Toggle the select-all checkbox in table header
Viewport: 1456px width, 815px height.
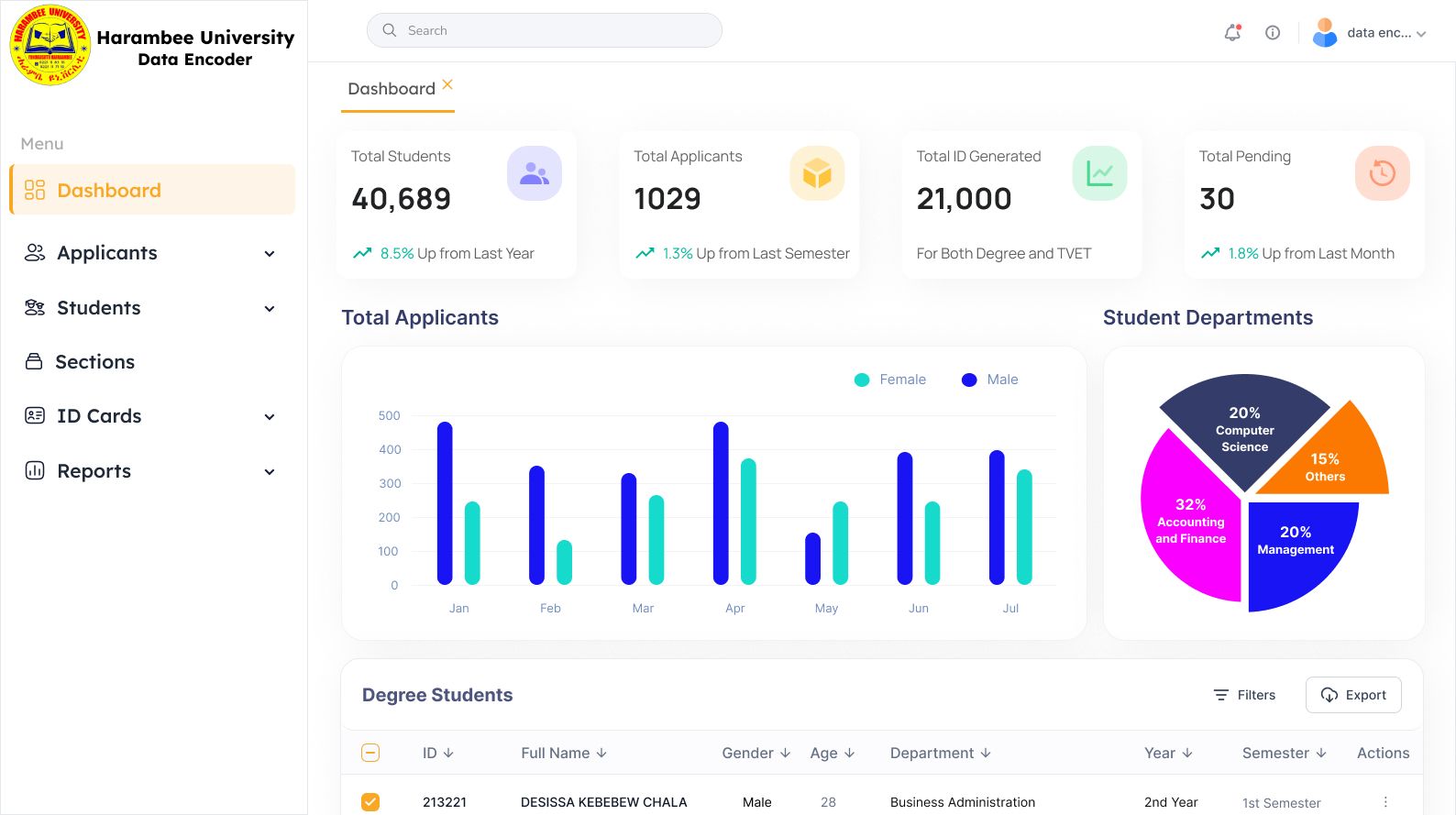(370, 753)
